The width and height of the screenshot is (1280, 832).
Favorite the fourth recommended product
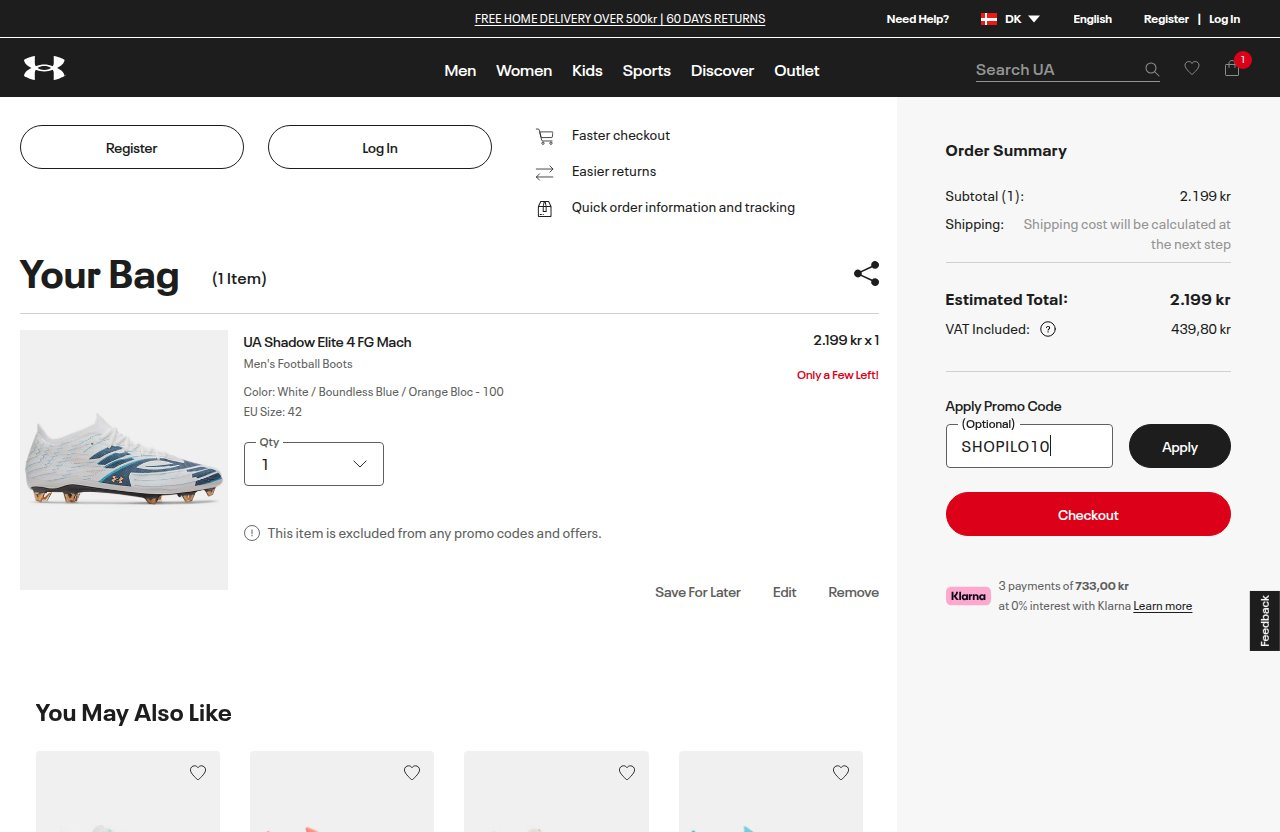click(x=841, y=772)
